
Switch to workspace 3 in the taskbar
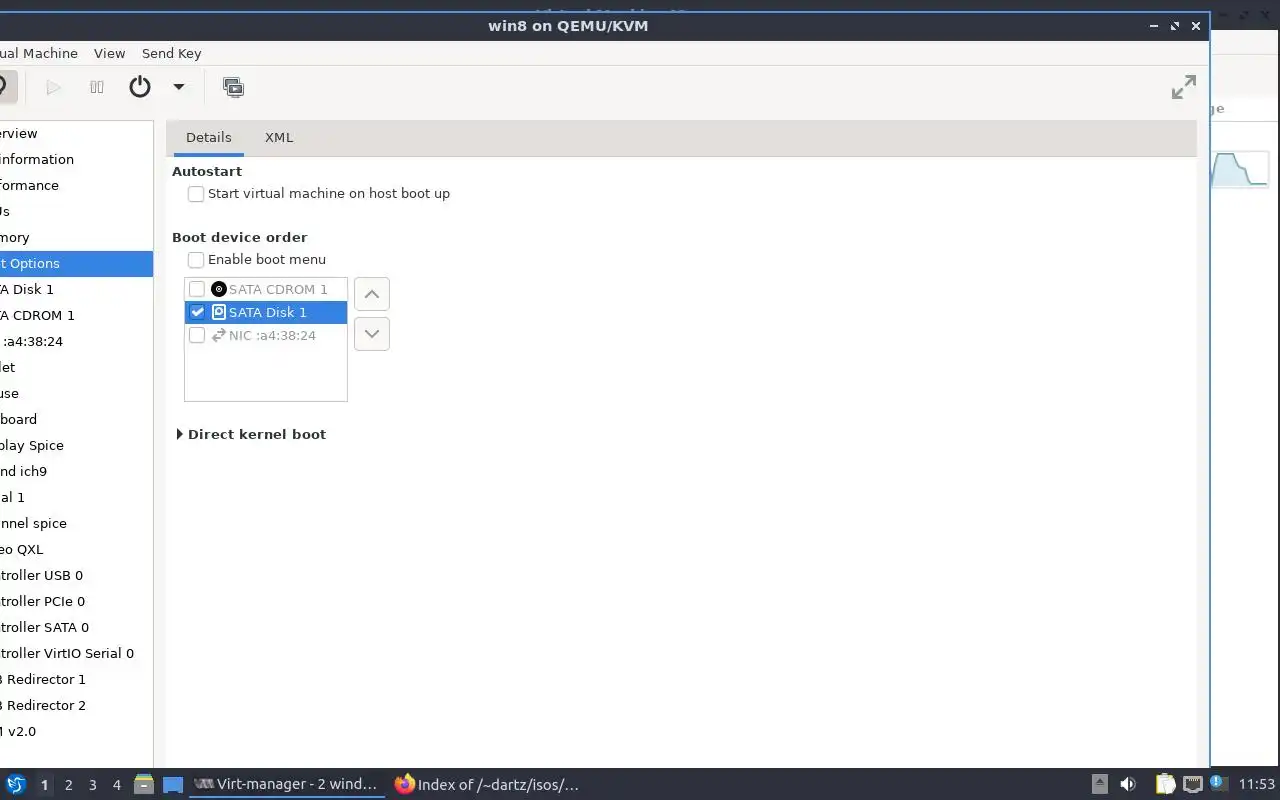(92, 785)
